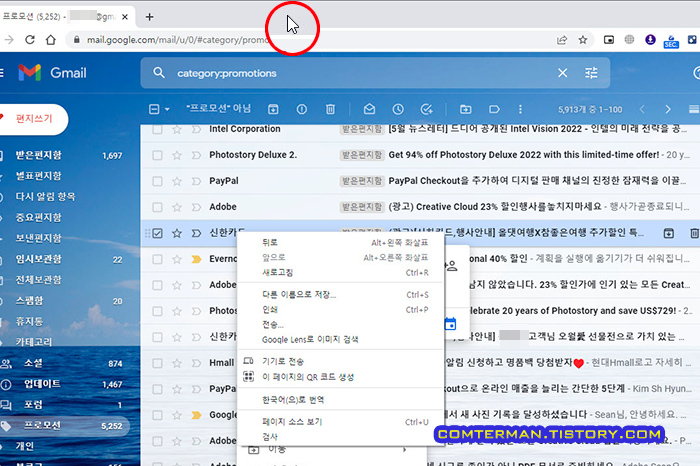Toggle importance marker on Google row
The width and height of the screenshot is (700, 466).
point(196,415)
